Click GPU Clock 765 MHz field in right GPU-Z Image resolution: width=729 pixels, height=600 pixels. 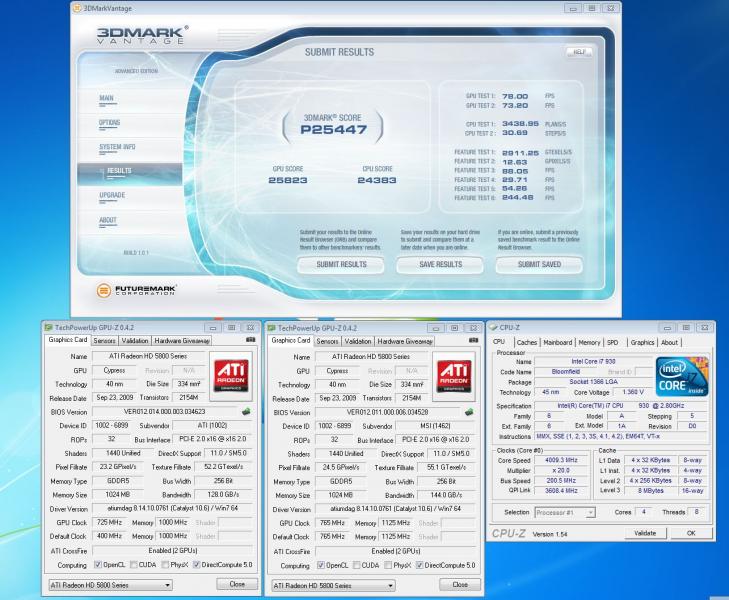tap(332, 523)
